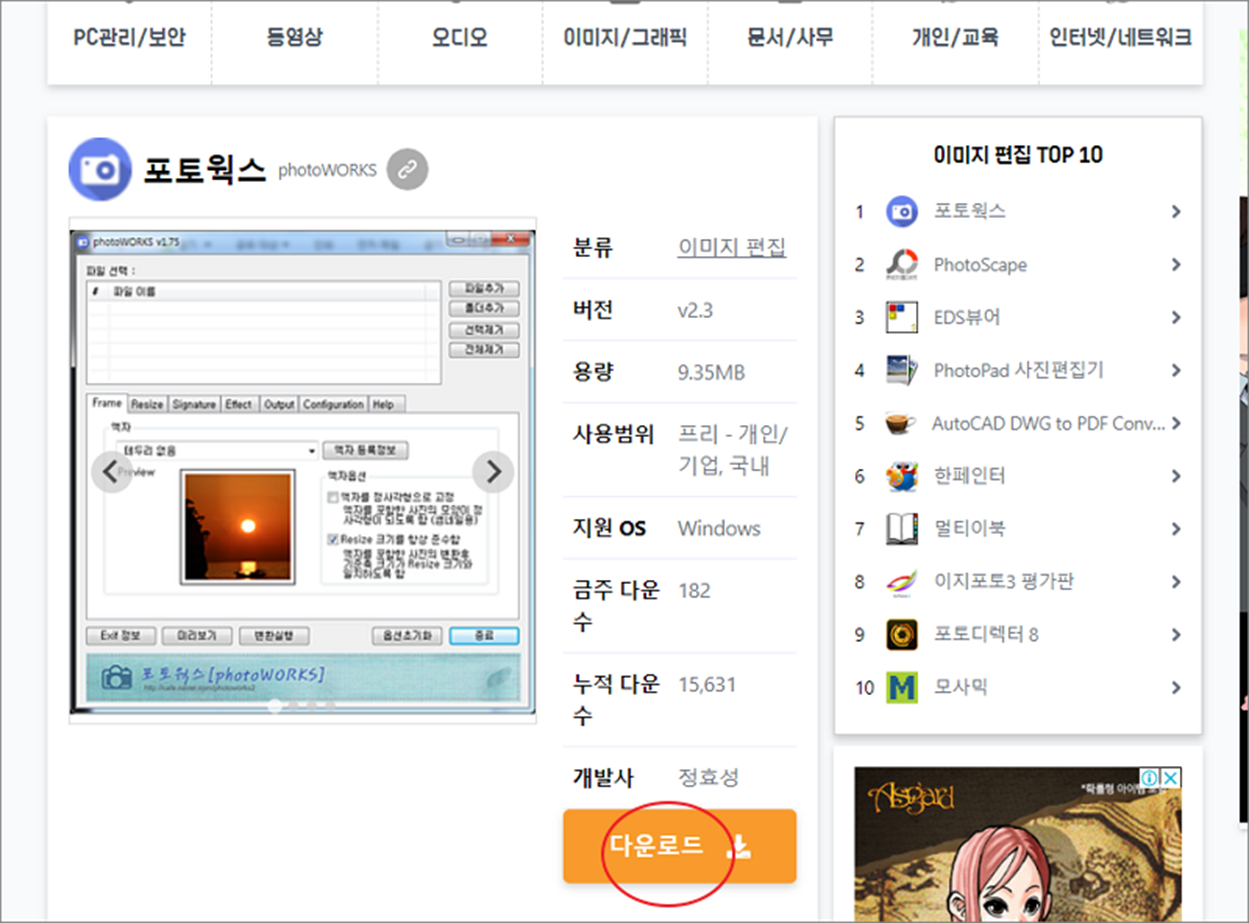Open the 문서/사무 category
1249x923 pixels.
[790, 39]
